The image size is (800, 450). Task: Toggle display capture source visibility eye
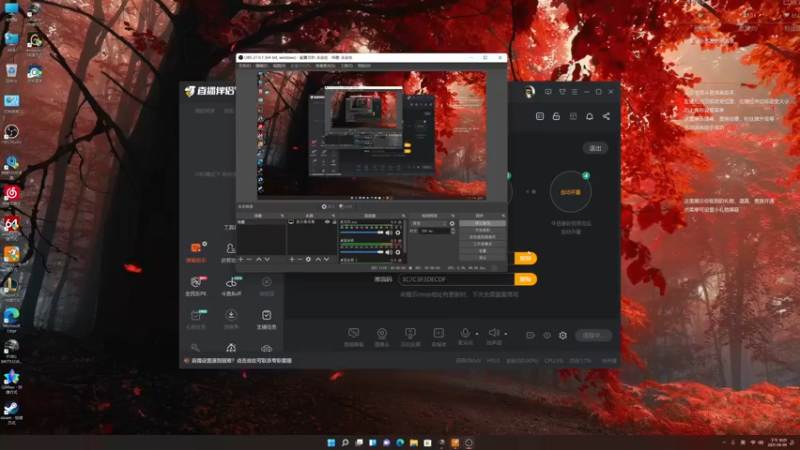[x=328, y=222]
